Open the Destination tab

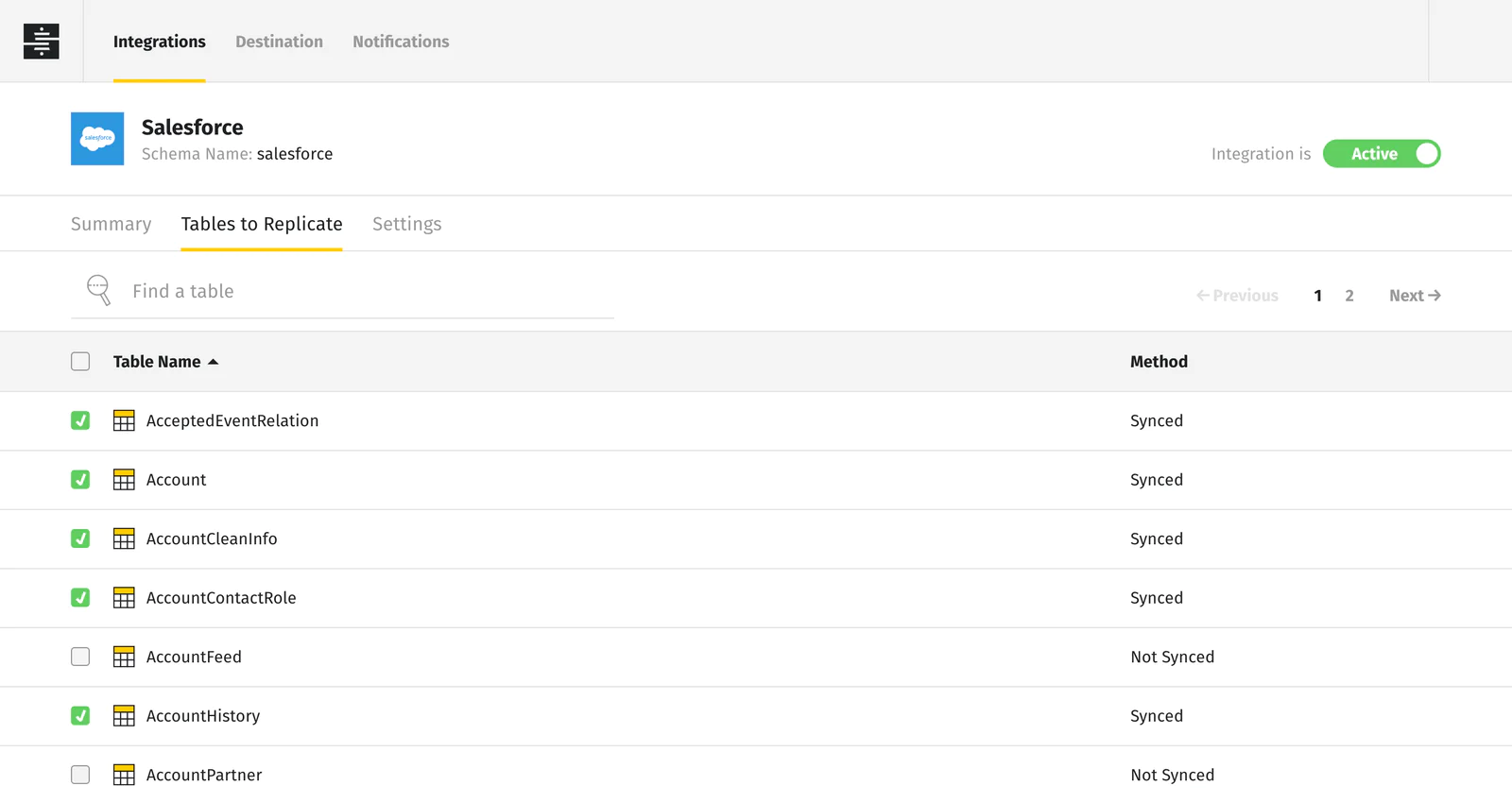279,42
